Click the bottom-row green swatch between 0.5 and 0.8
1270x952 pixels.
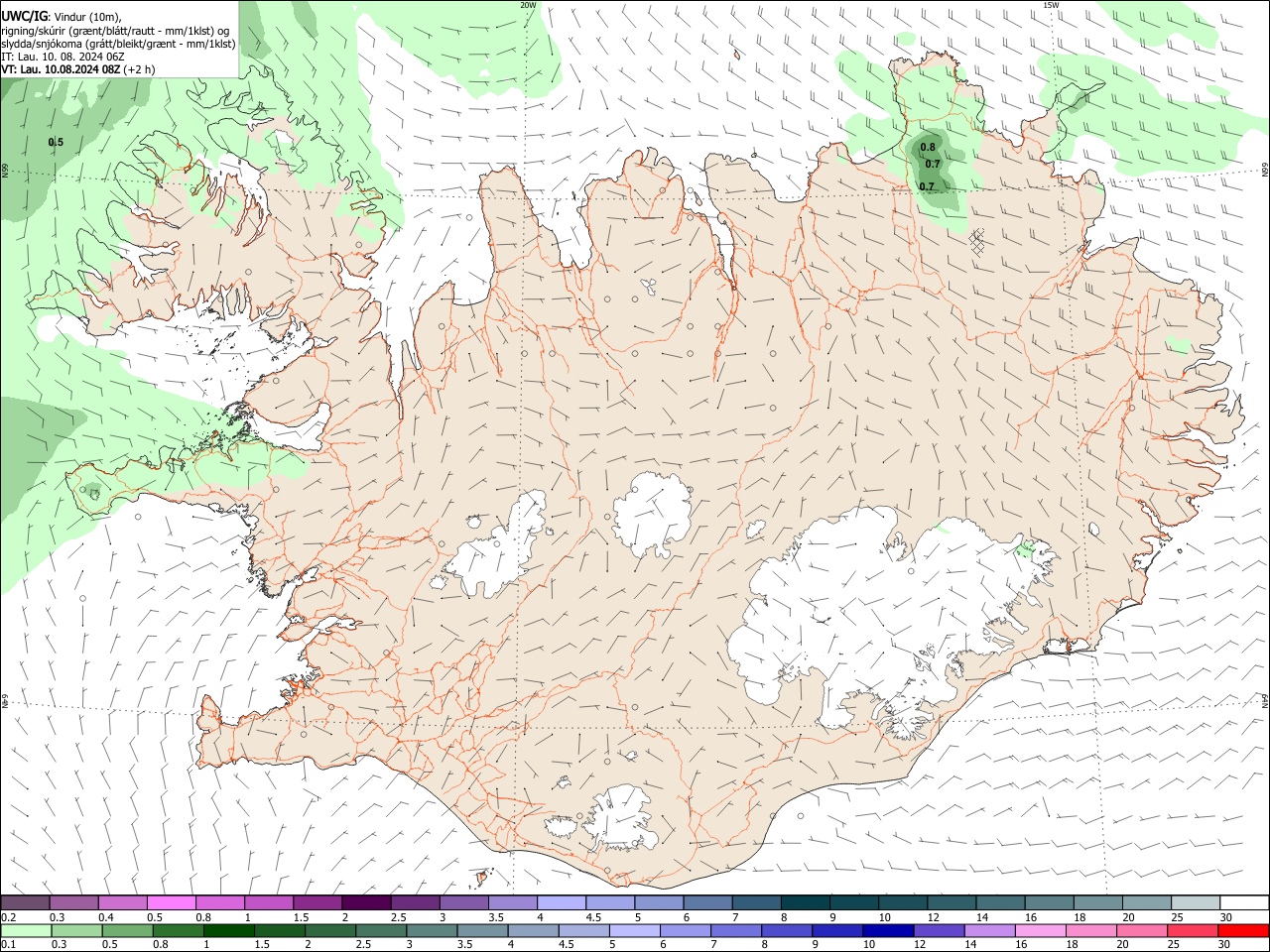pos(127,930)
